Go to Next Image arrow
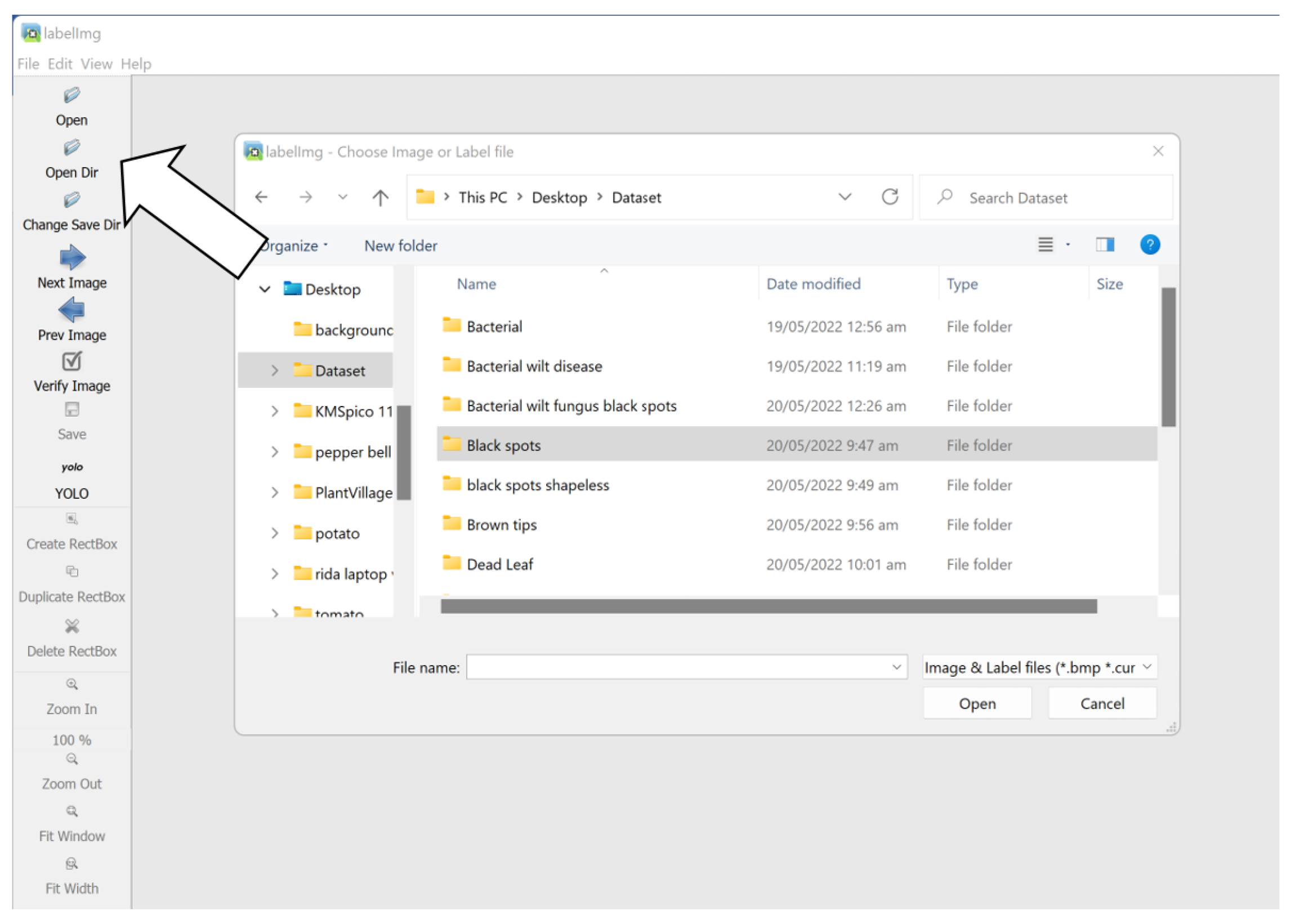1295x924 pixels. [72, 258]
